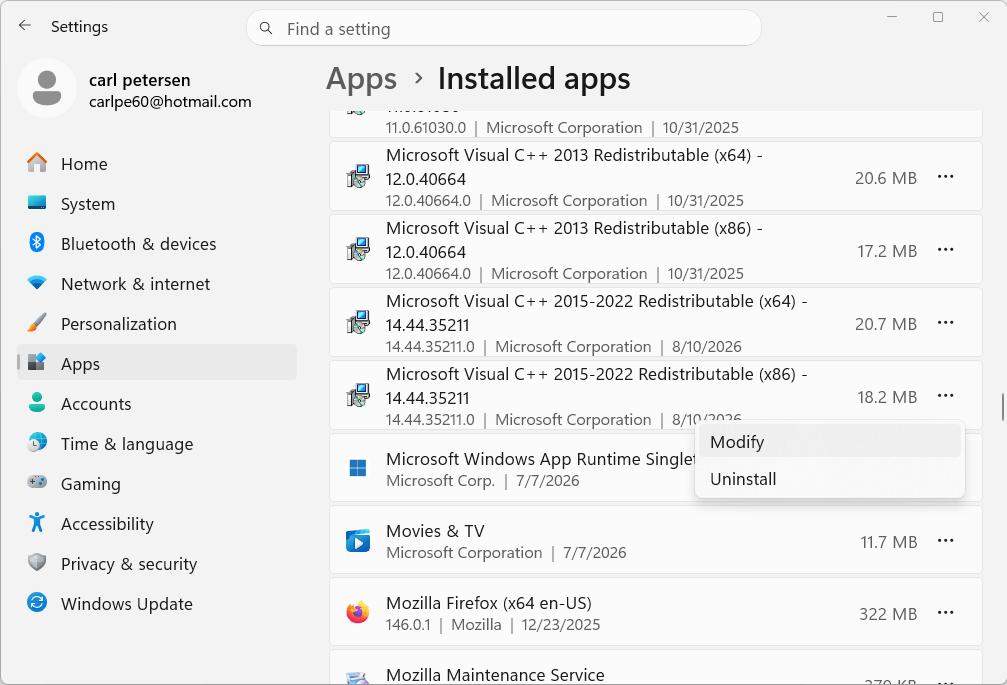
Task: Click the Apps breadcrumb link
Action: (x=362, y=80)
